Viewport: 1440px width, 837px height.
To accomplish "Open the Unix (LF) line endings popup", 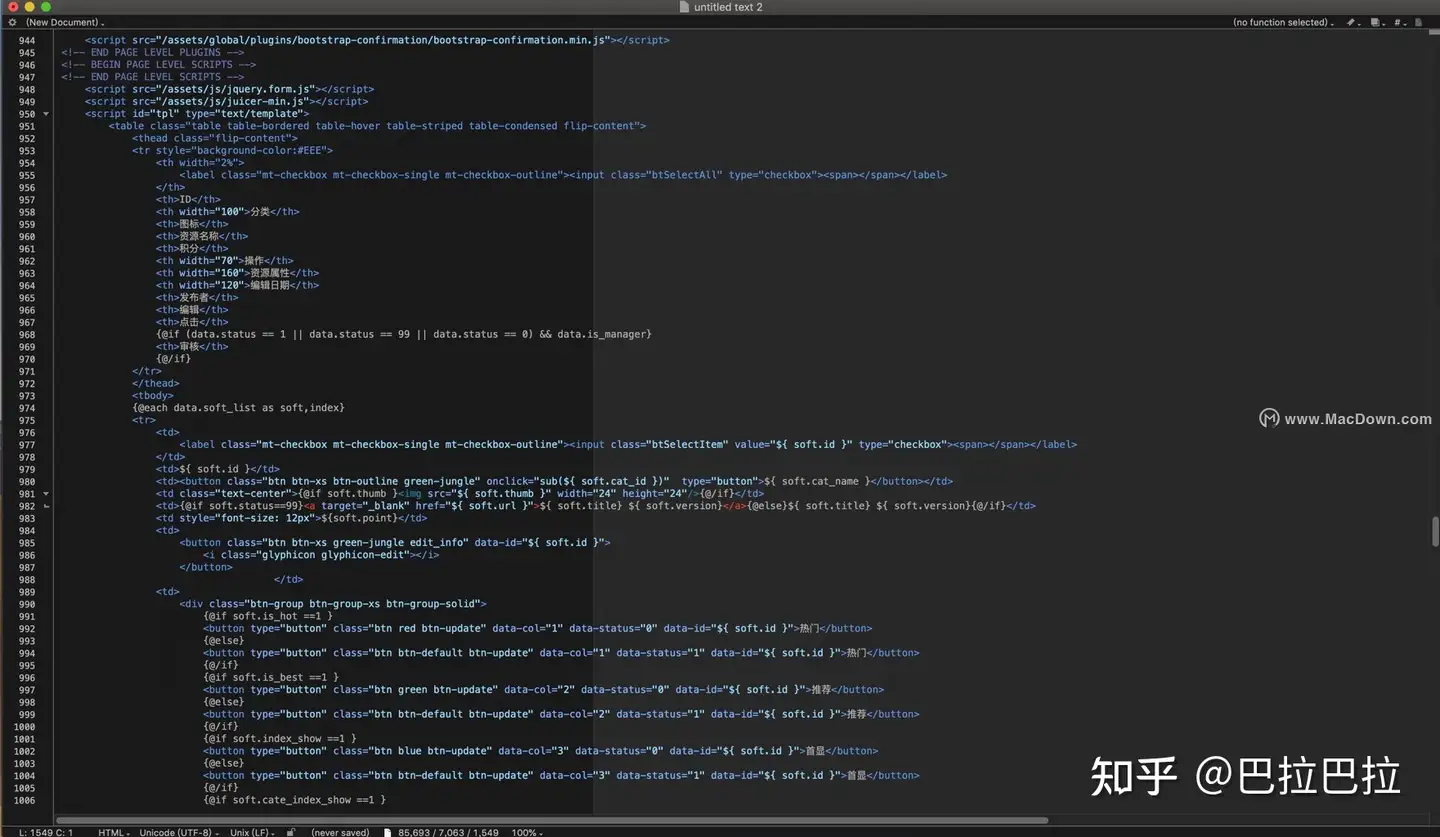I will click(x=252, y=832).
